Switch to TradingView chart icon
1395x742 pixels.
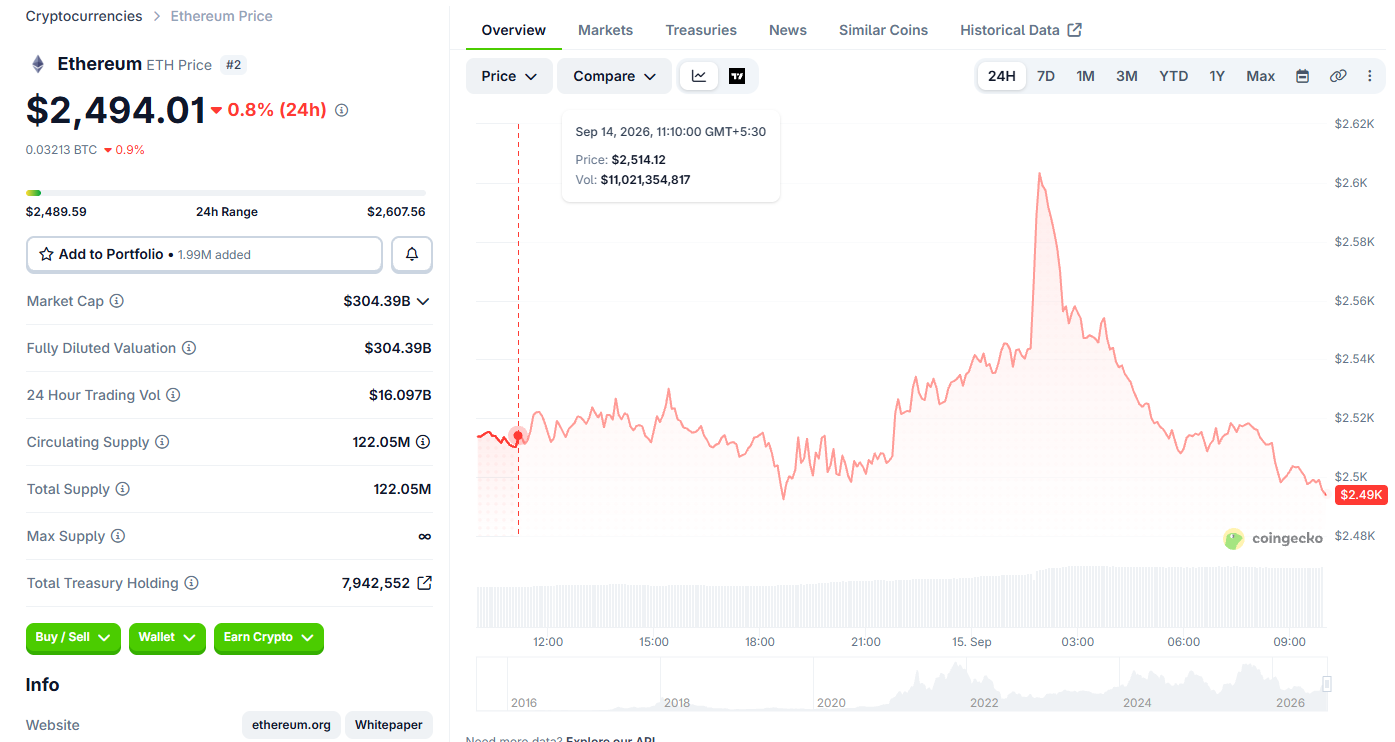point(737,76)
